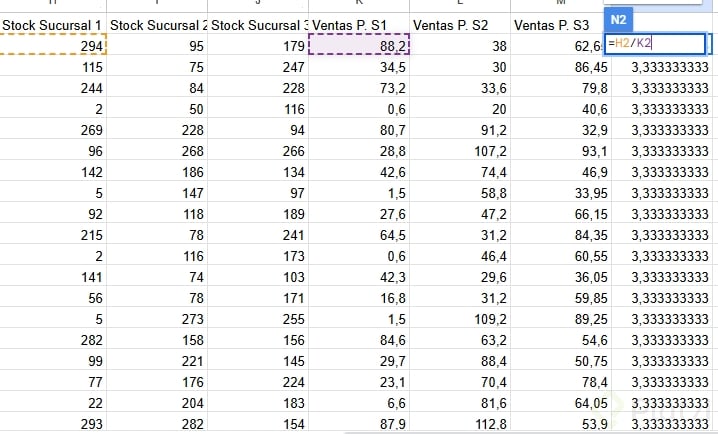
Task: Select the cell containing 294
Action: 53,45
